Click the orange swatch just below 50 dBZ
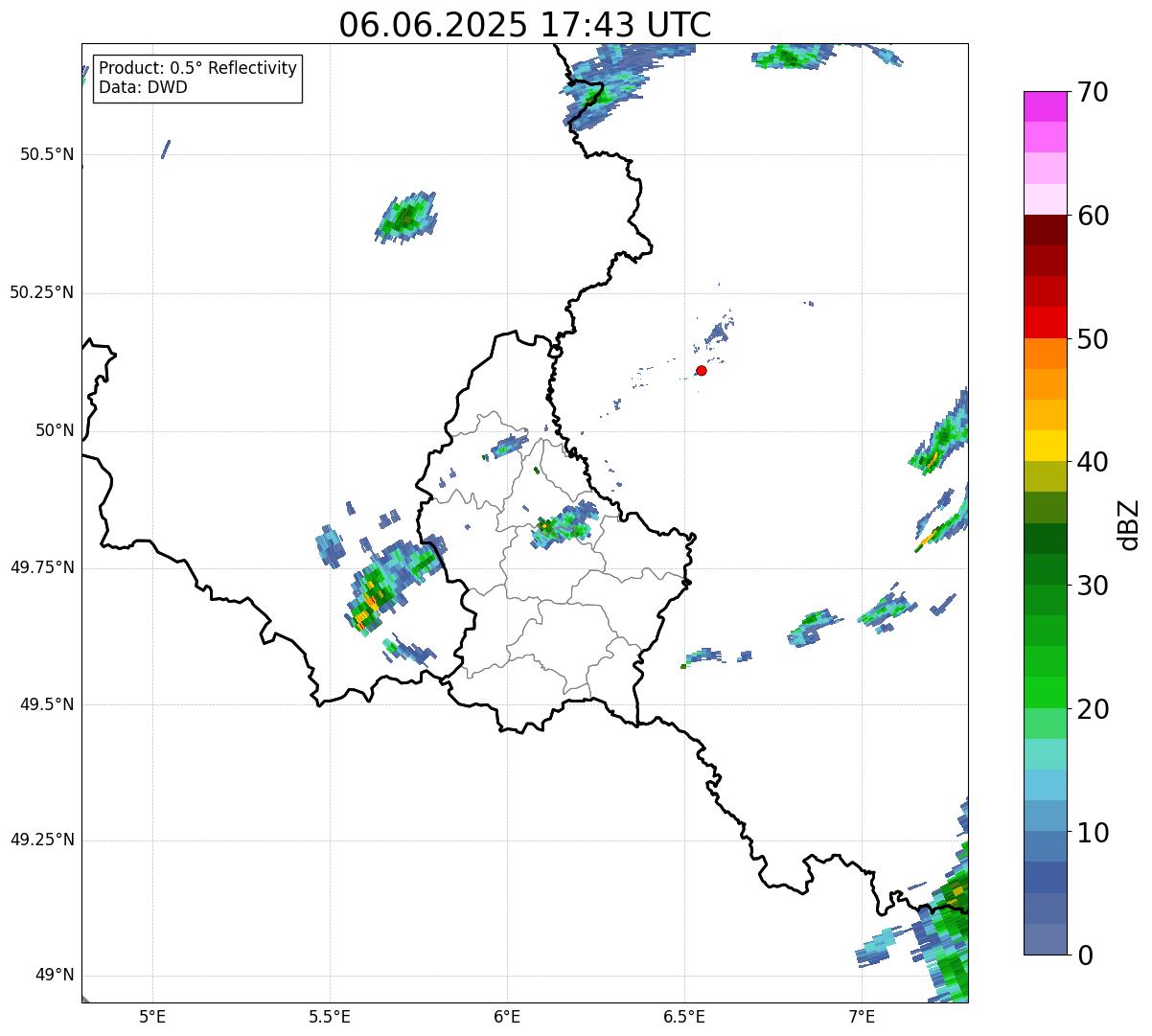Image resolution: width=1152 pixels, height=1036 pixels. click(x=1045, y=354)
